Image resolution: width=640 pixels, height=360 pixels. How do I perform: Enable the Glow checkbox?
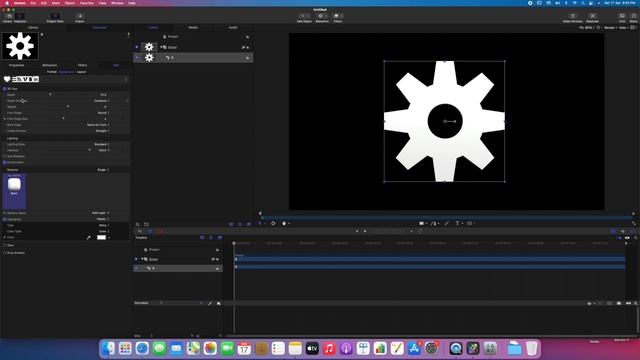[x=5, y=245]
